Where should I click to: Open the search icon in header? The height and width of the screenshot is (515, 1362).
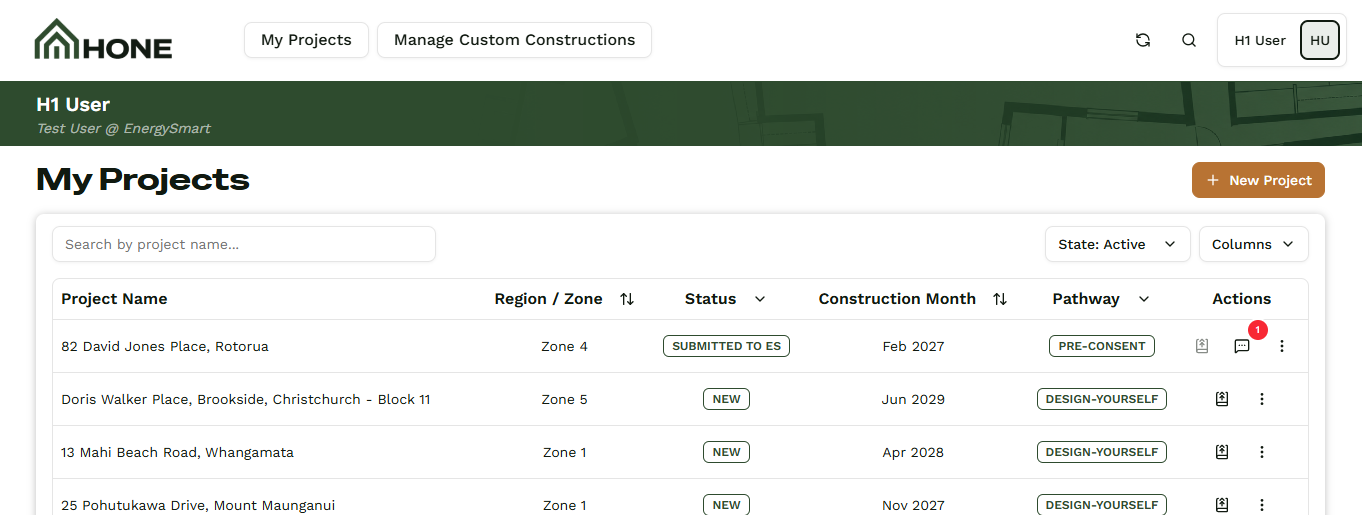(x=1189, y=40)
